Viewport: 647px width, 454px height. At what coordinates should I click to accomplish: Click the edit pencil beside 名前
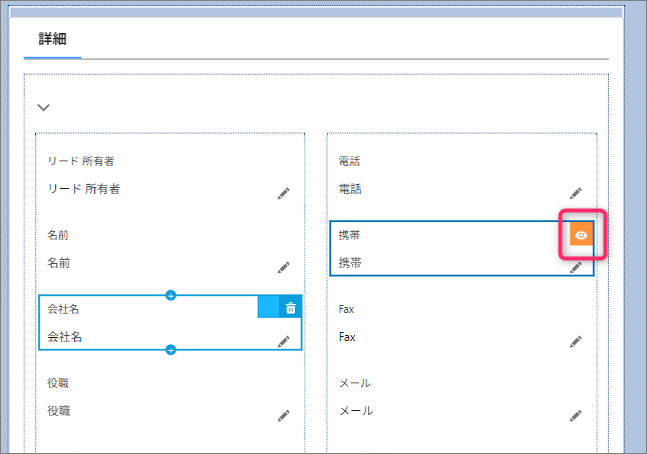[284, 268]
